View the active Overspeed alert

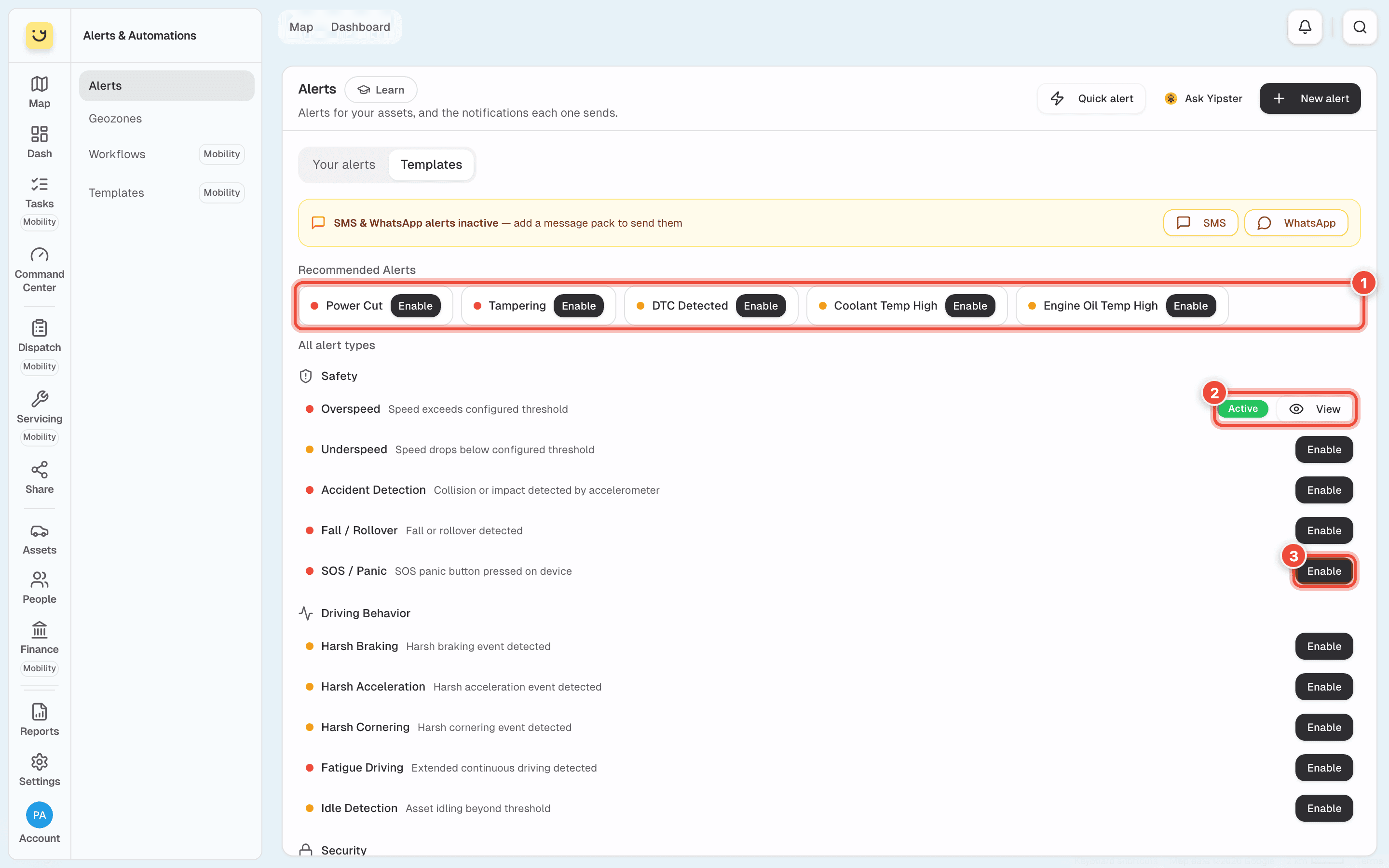coord(1314,409)
